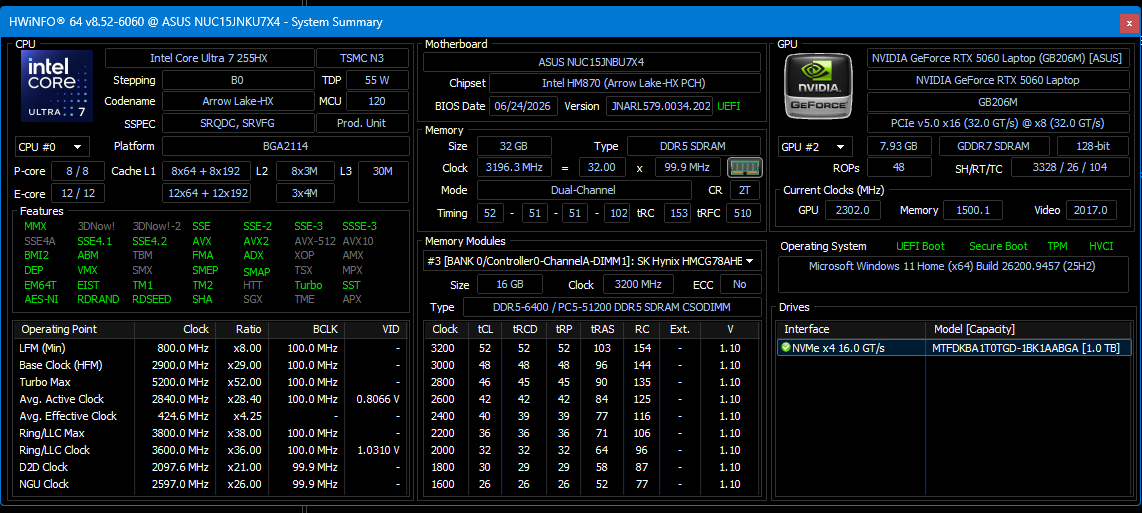Select the Turbo Max operating point row
This screenshot has height=513, width=1142.
pyautogui.click(x=211, y=382)
